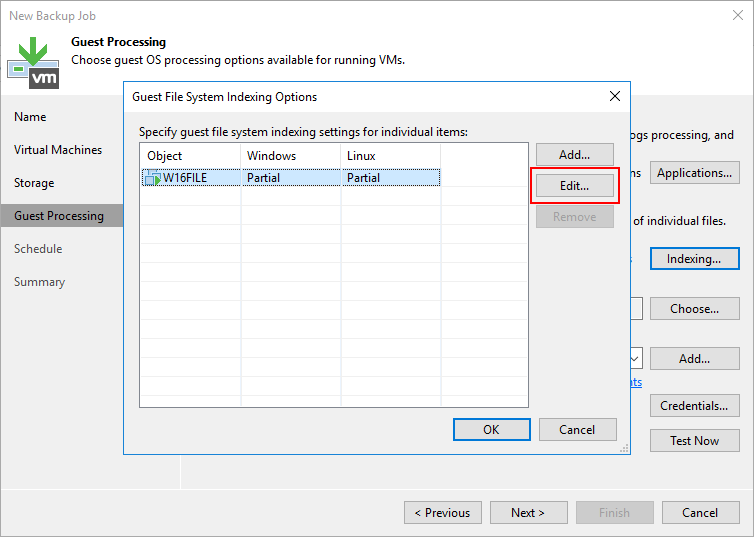
Task: Click the W16FILE virtual machine icon
Action: [153, 178]
